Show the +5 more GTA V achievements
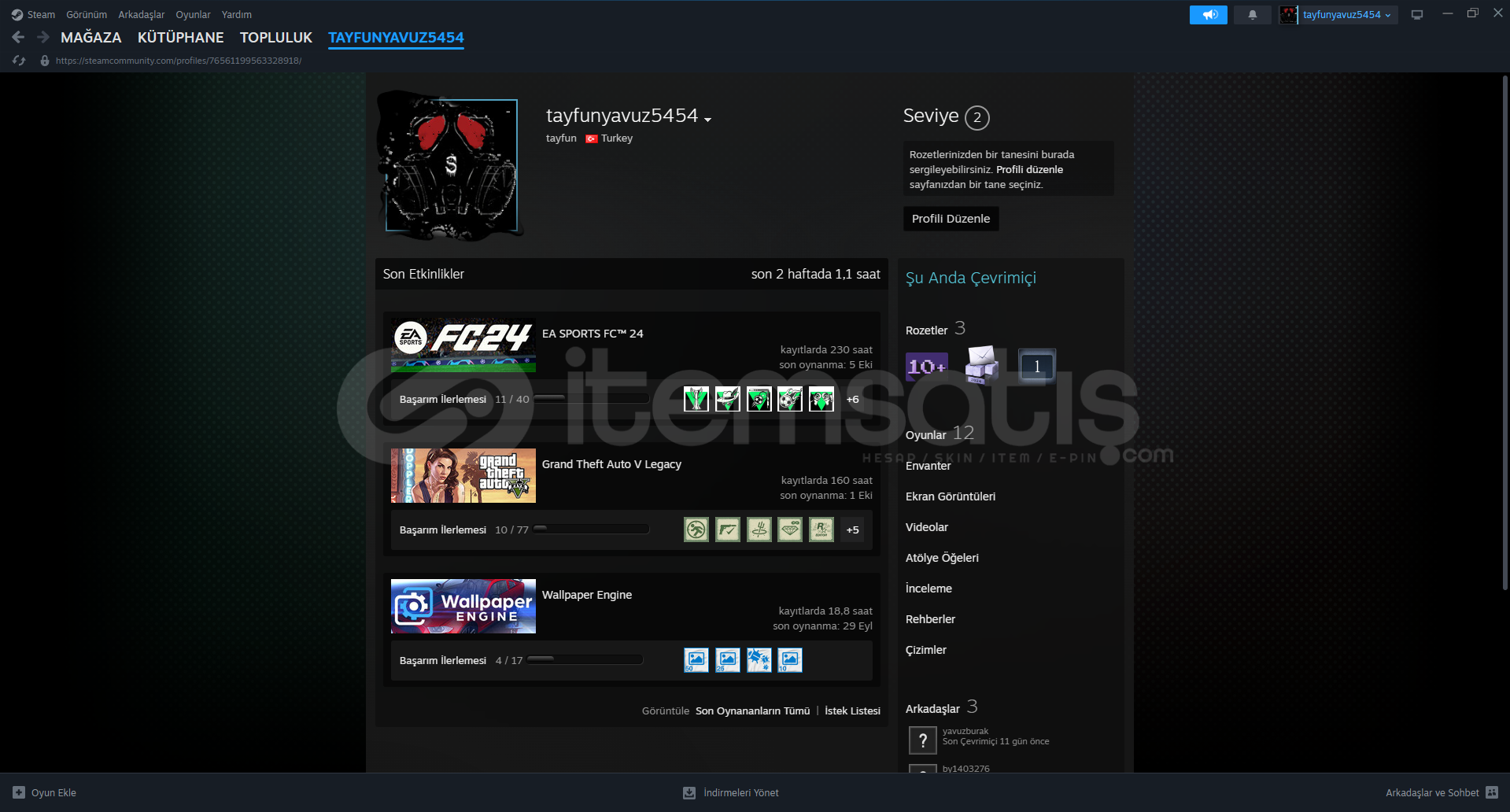The width and height of the screenshot is (1510, 812). tap(853, 530)
